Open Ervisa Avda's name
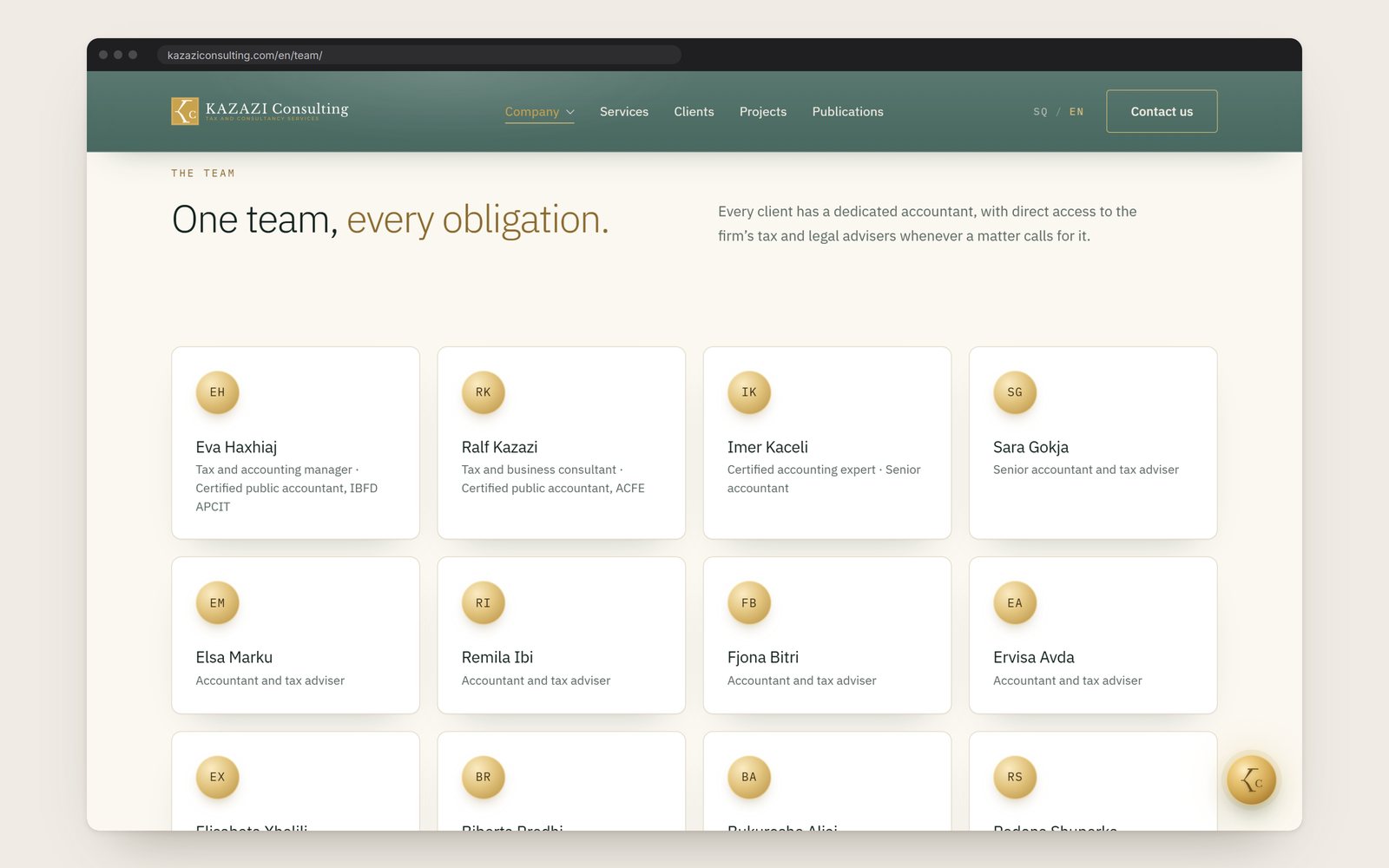1389x868 pixels. coord(1034,657)
